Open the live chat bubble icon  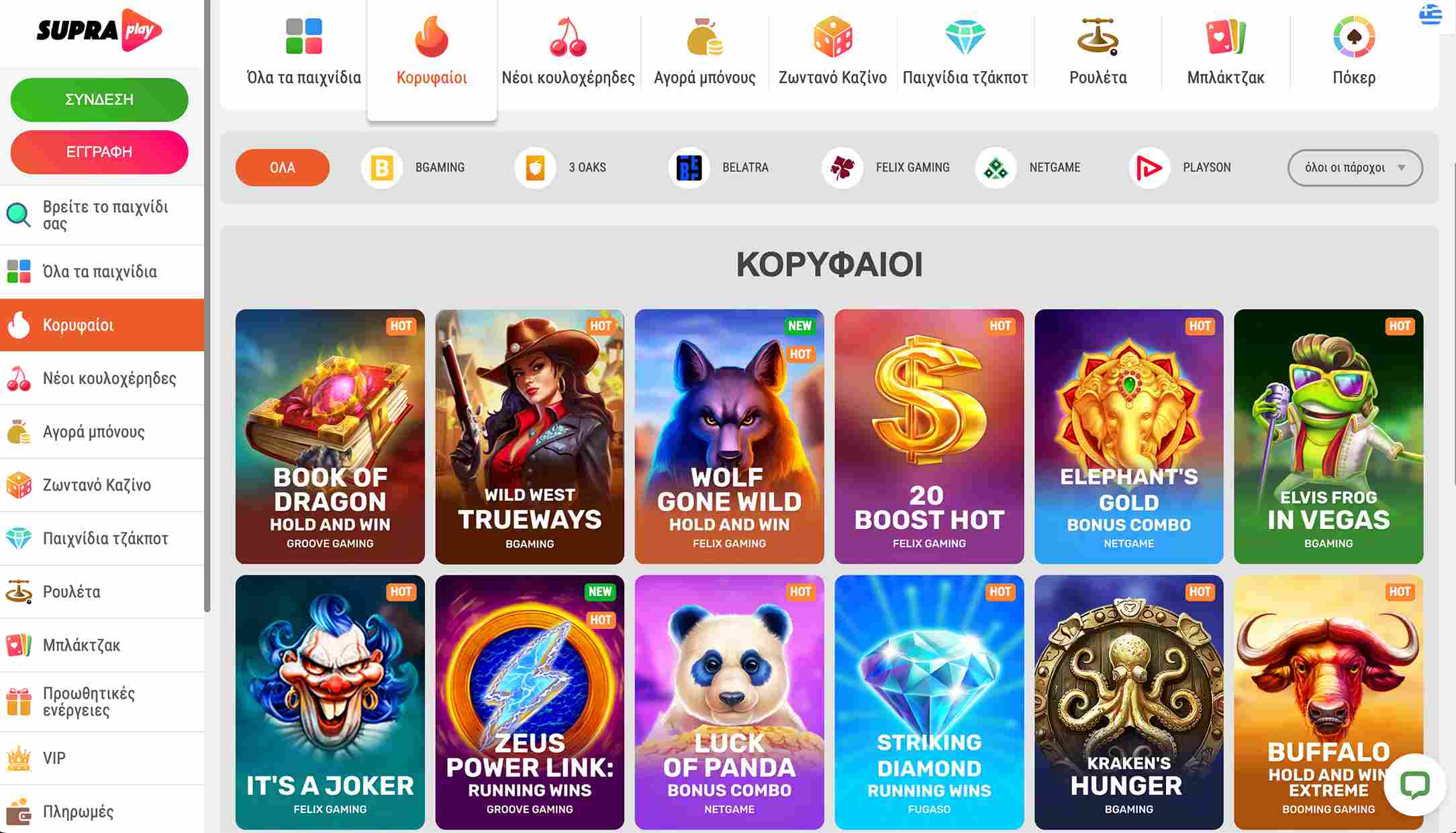pos(1414,785)
